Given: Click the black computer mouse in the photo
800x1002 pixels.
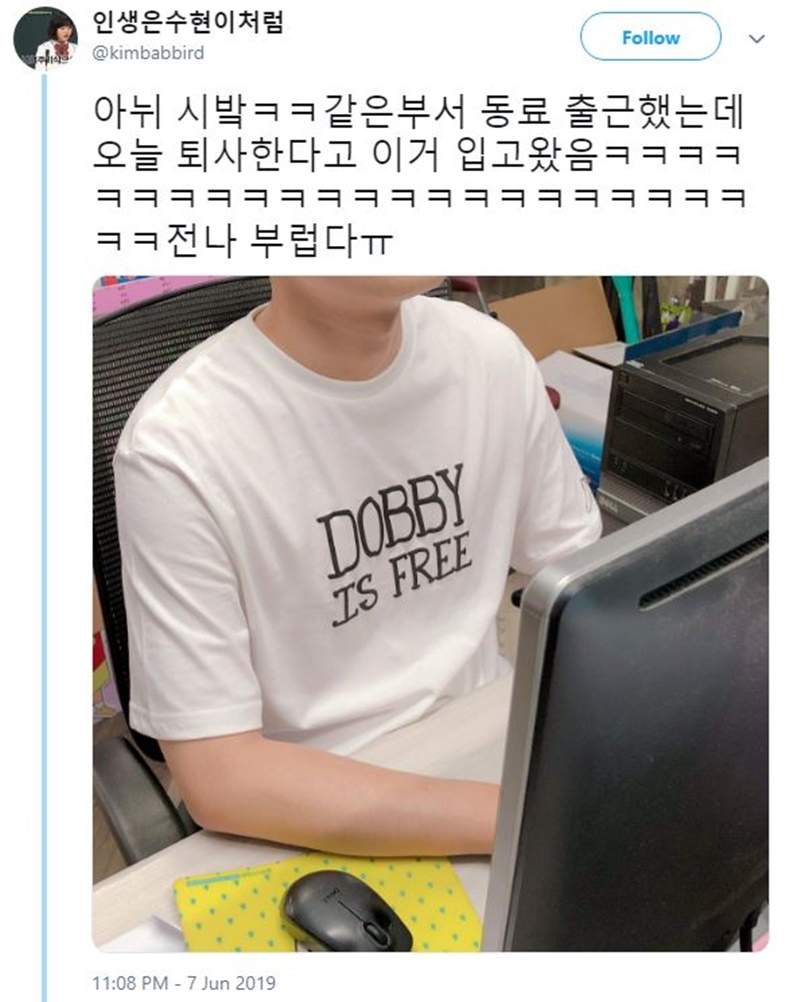Looking at the screenshot, I should (346, 910).
